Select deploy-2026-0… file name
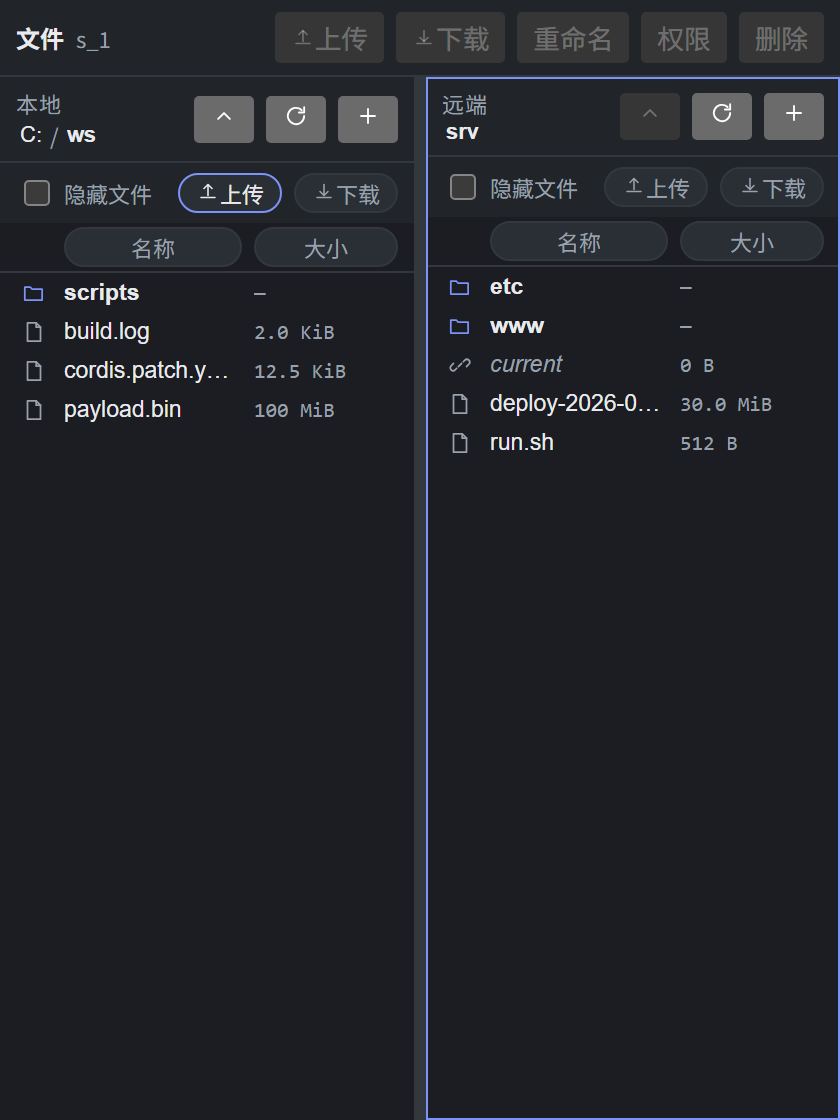This screenshot has height=1120, width=840. [x=575, y=404]
